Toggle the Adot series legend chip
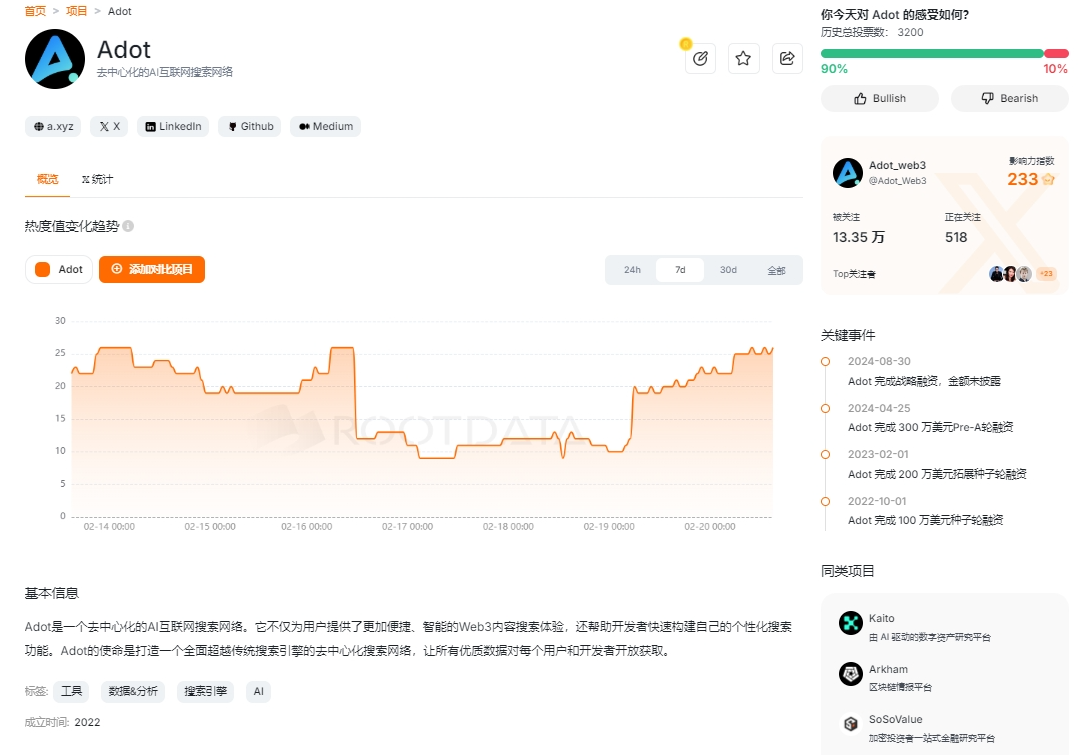Viewport: 1086px width, 755px height. pos(59,269)
